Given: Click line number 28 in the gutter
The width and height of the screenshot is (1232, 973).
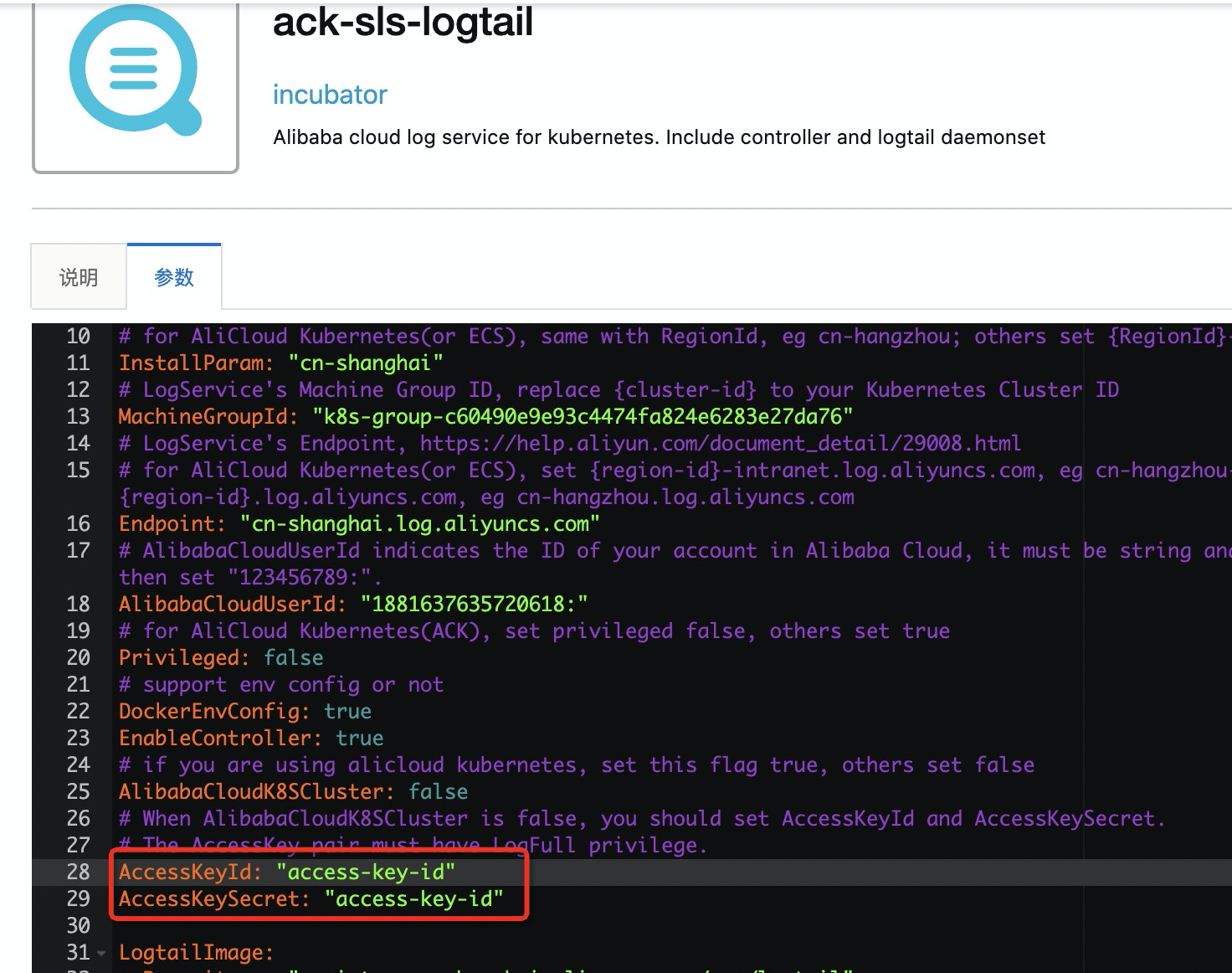Looking at the screenshot, I should pyautogui.click(x=78, y=872).
